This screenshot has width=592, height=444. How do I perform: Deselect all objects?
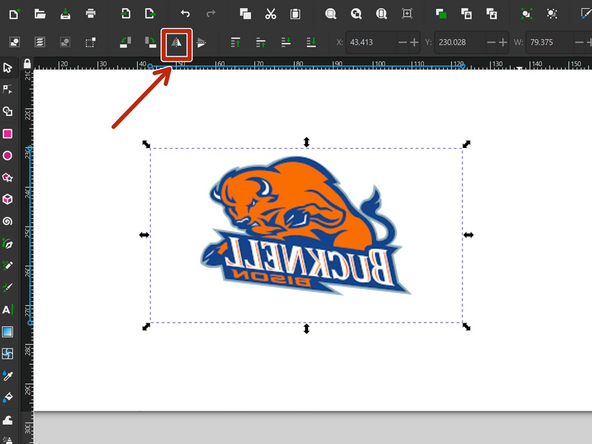tap(65, 42)
